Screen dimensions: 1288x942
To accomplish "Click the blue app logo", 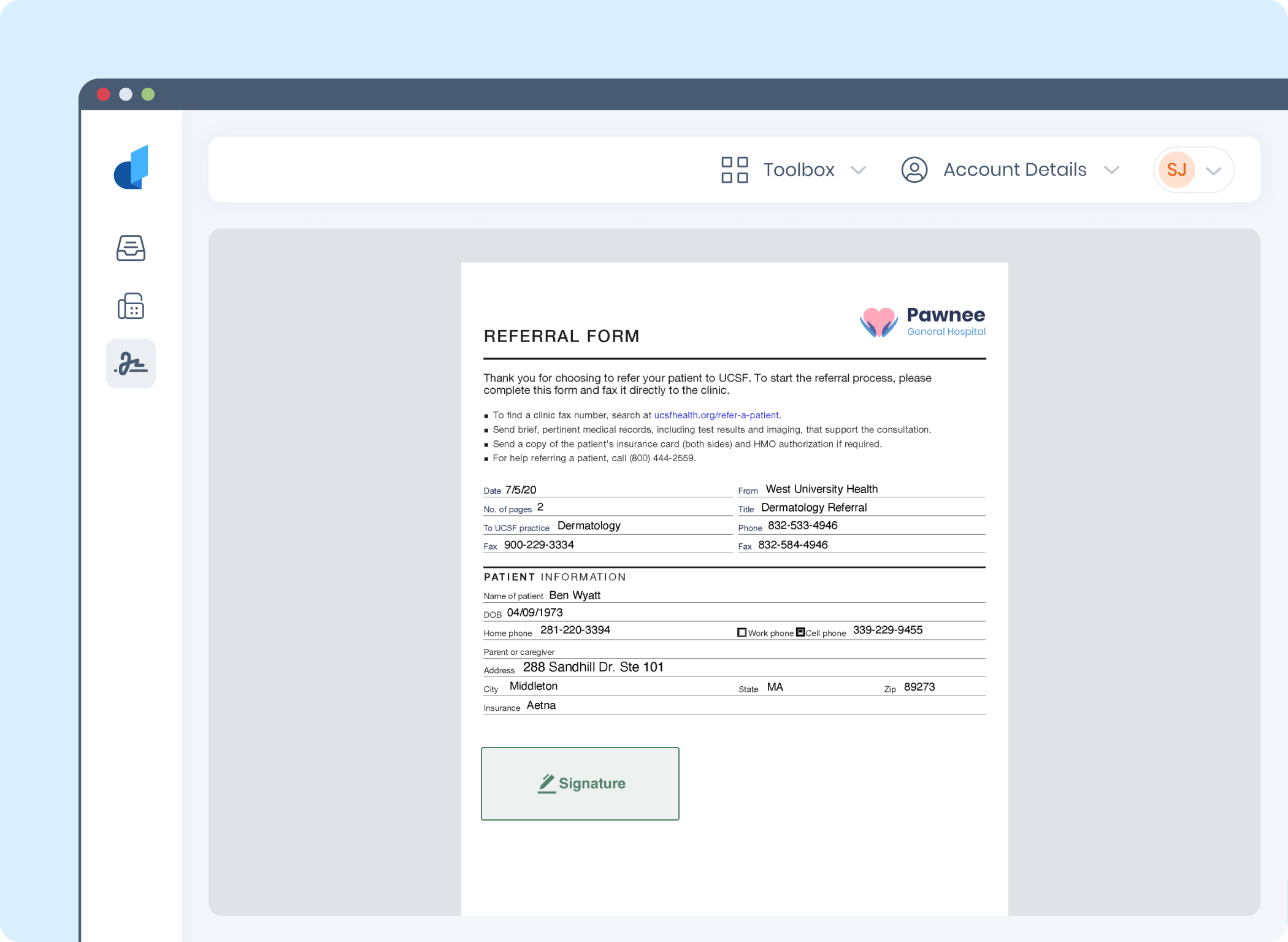I will pos(132,167).
